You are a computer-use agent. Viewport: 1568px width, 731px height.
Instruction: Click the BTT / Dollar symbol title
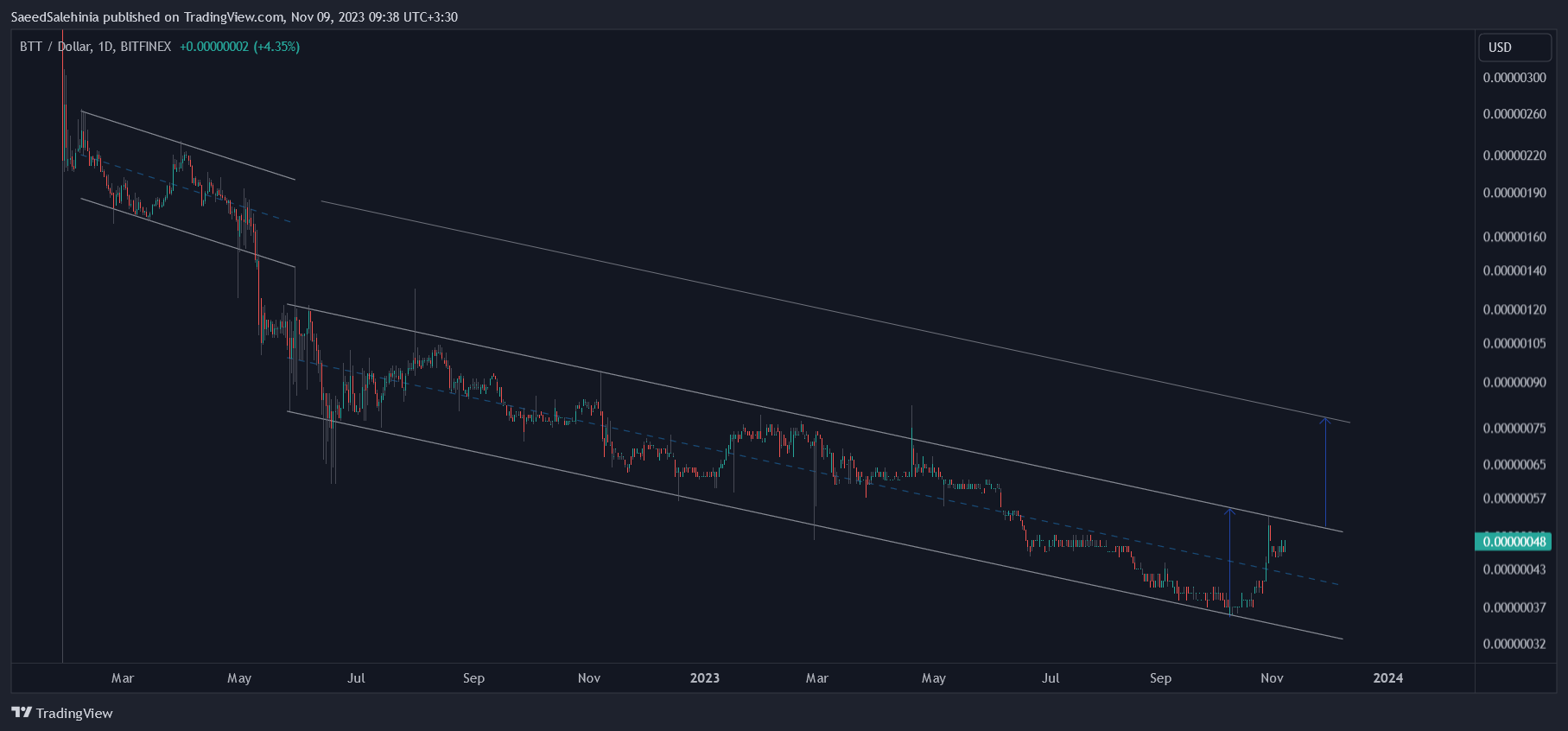55,47
